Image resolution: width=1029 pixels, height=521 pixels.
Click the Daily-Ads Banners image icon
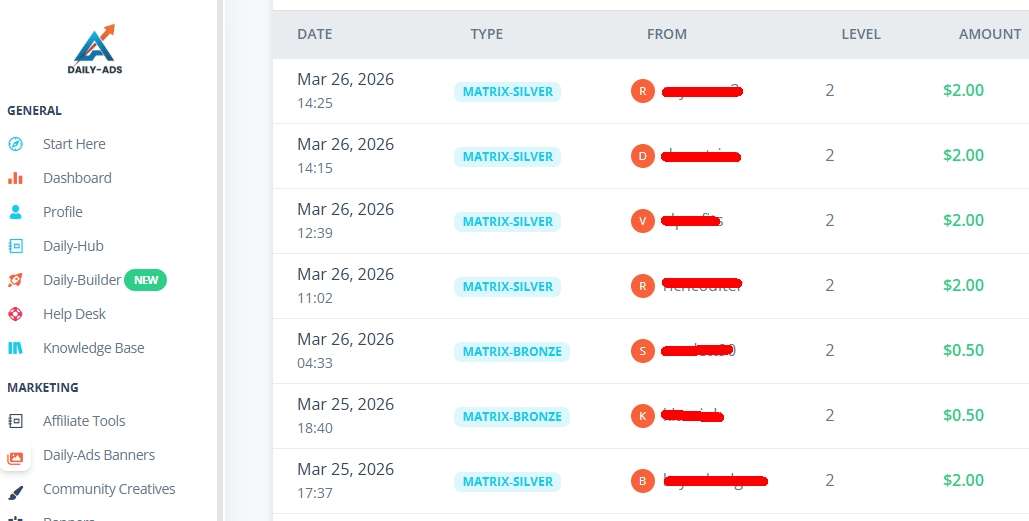coord(15,456)
